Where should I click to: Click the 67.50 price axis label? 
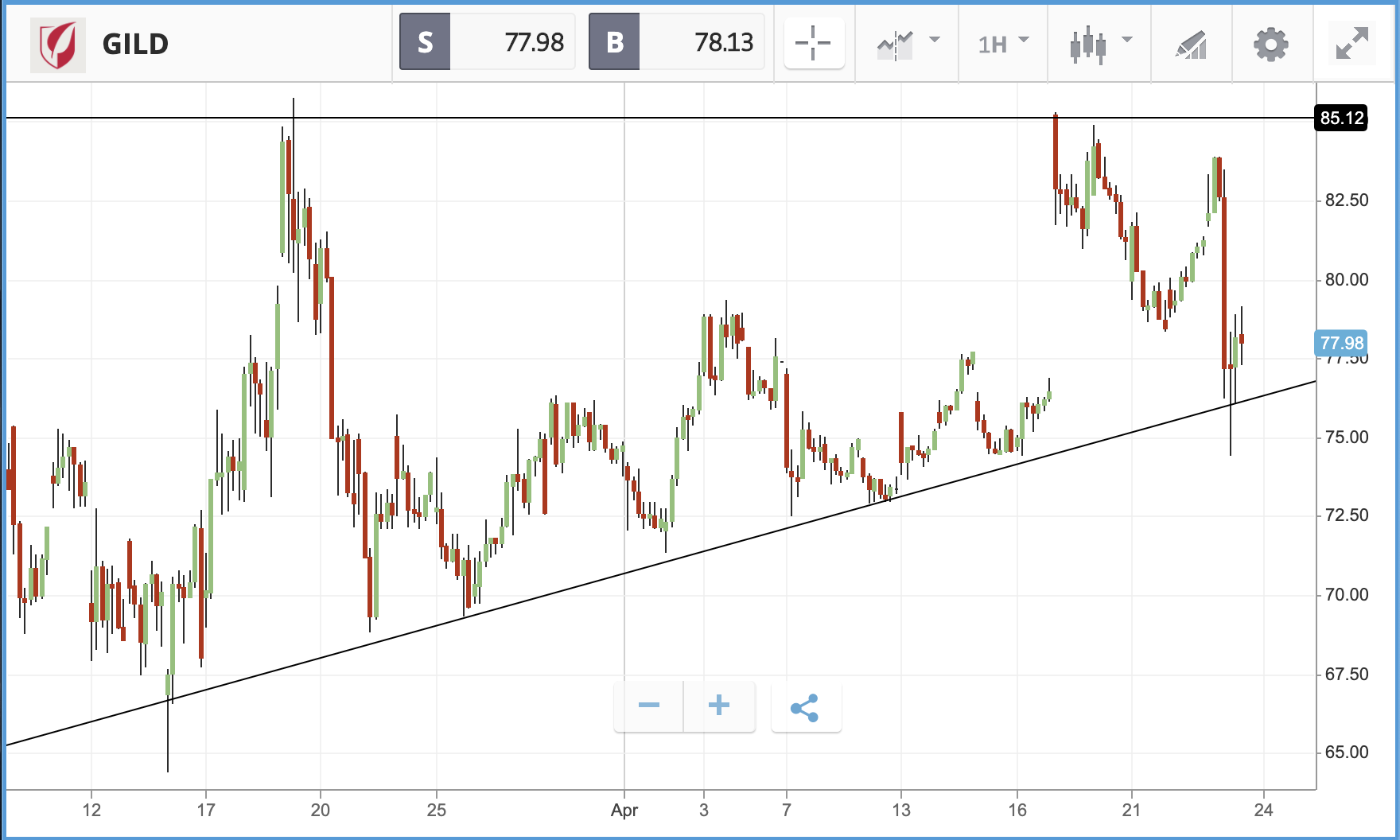pos(1347,675)
